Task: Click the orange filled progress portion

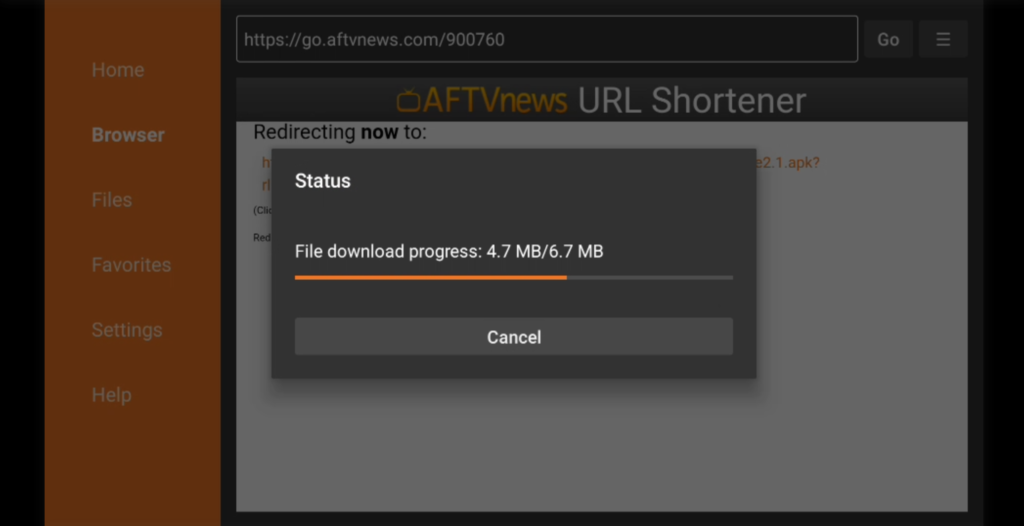Action: pyautogui.click(x=430, y=278)
